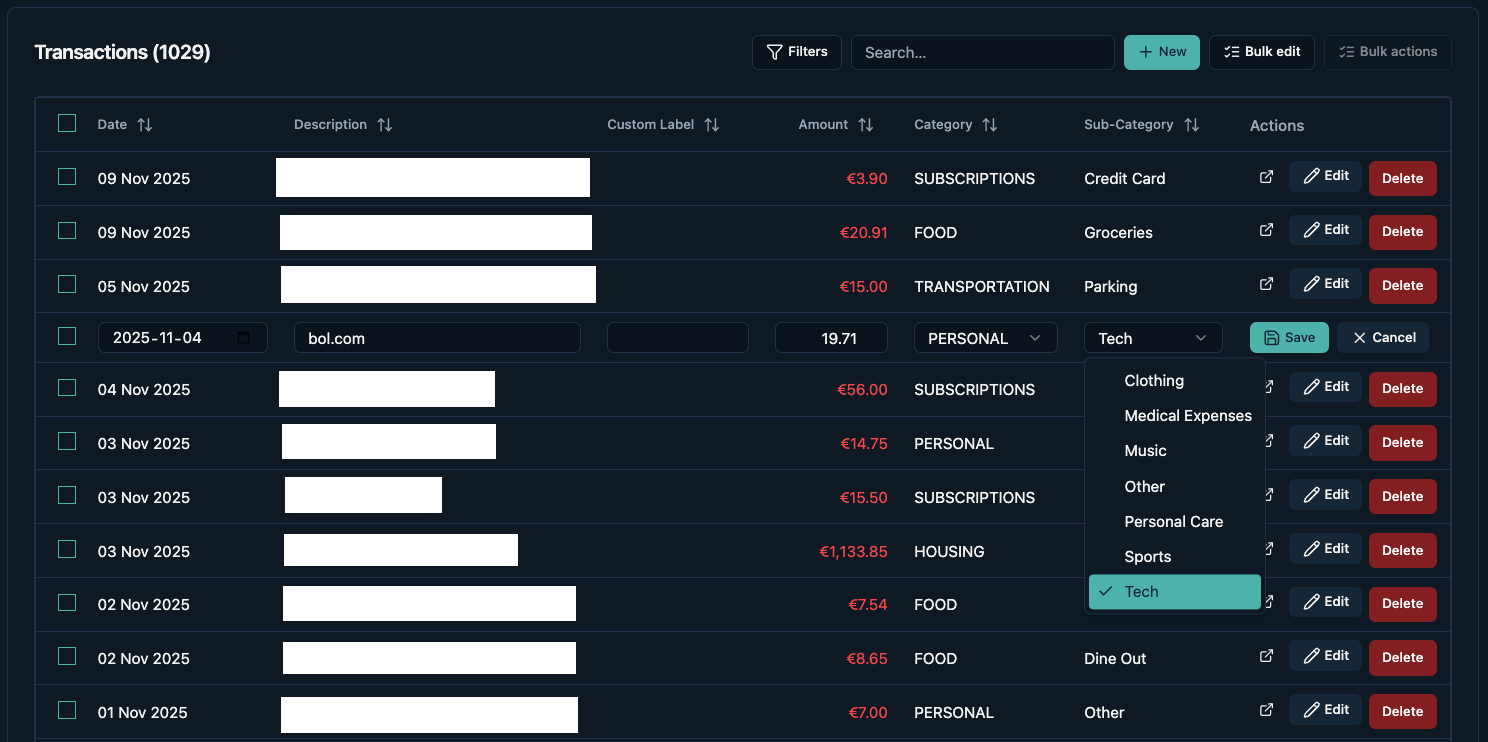Sort by Sub-Category arrows icon
The image size is (1488, 742).
(1192, 125)
